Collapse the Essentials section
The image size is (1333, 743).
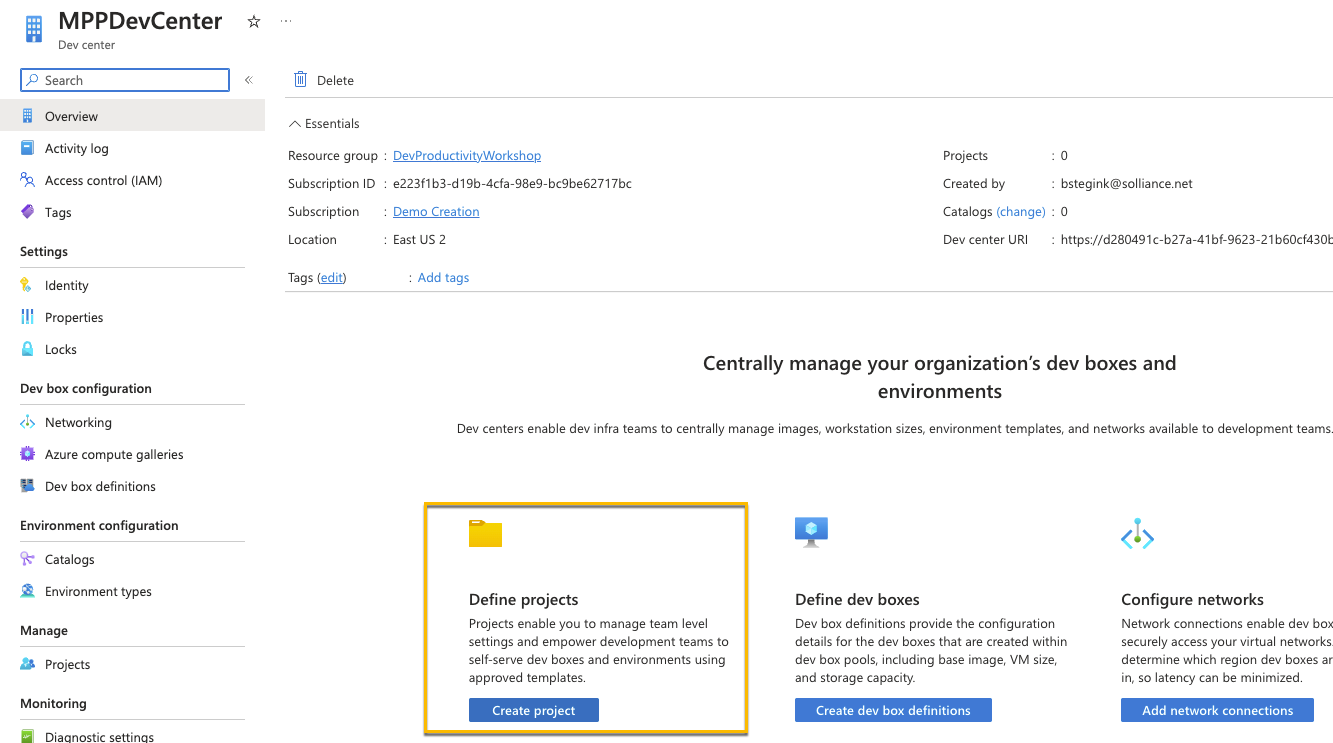tap(324, 124)
